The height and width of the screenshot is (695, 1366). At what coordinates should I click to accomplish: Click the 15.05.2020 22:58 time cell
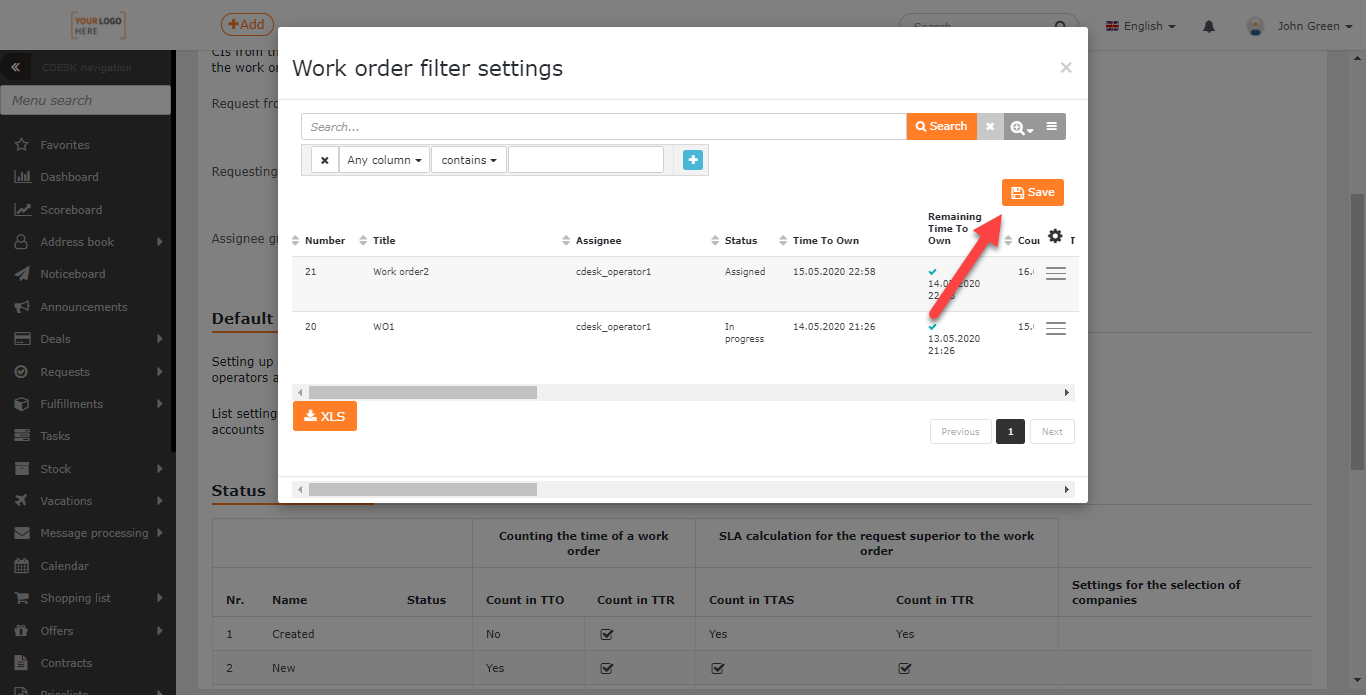pyautogui.click(x=834, y=272)
